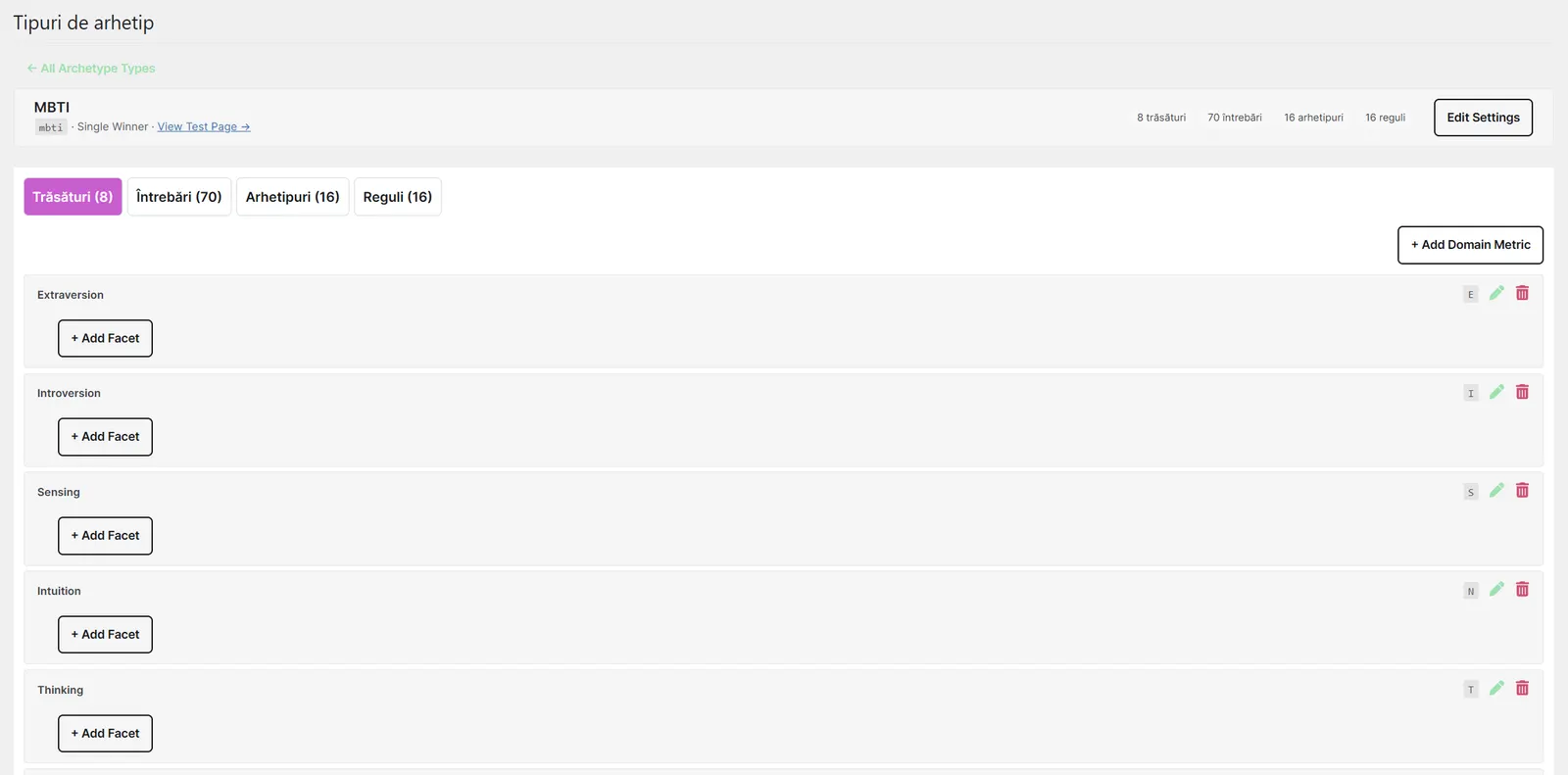1568x775 pixels.
Task: Delete the Extraversion trait
Action: point(1522,293)
